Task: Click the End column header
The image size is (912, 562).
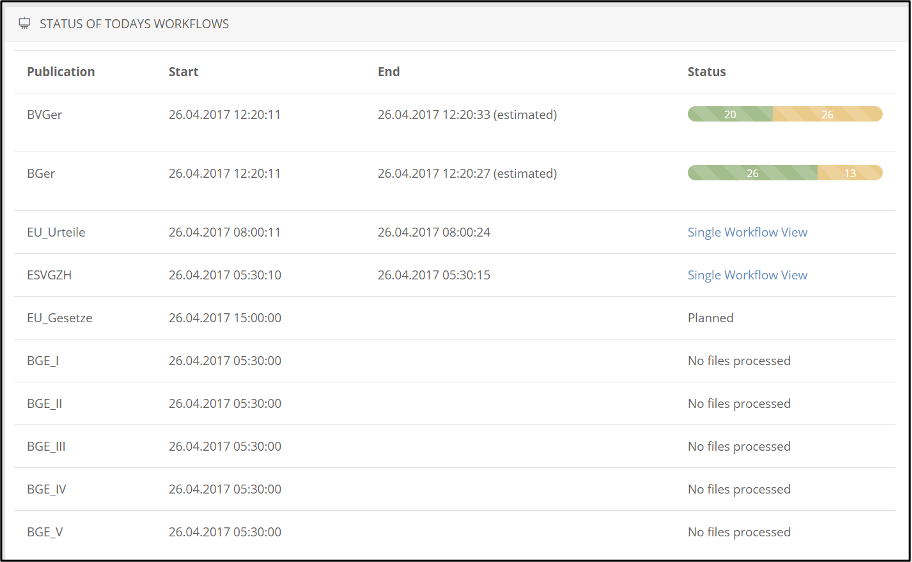Action: click(389, 72)
